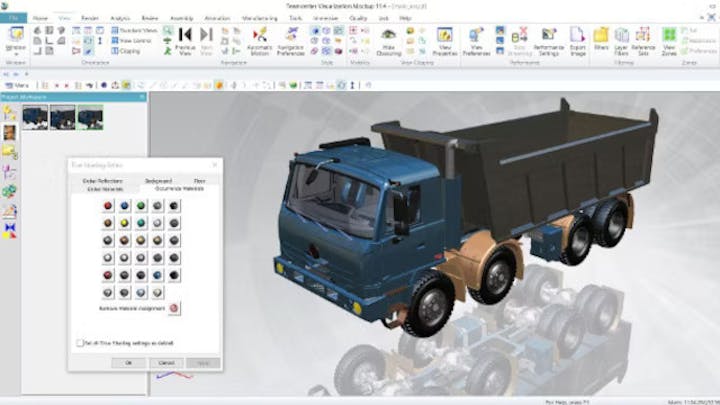Select the Background tab in dialog
The image size is (720, 405).
pos(158,181)
